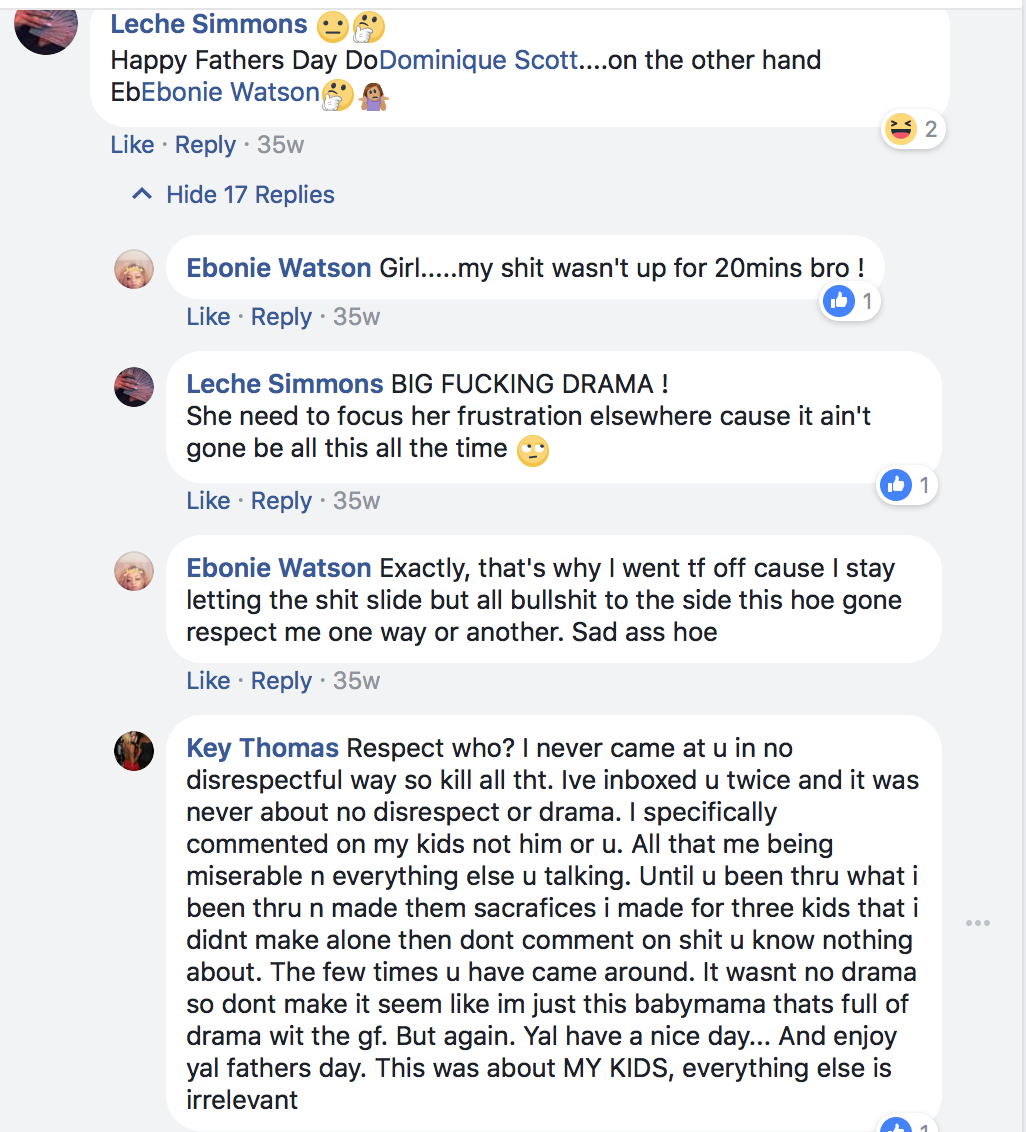The height and width of the screenshot is (1132, 1026).
Task: Open tagged Dominique Scott profile link
Action: [478, 60]
